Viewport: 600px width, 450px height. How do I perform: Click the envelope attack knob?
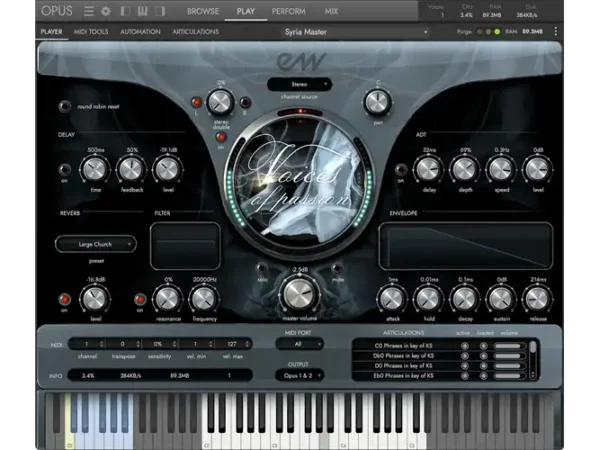click(392, 299)
